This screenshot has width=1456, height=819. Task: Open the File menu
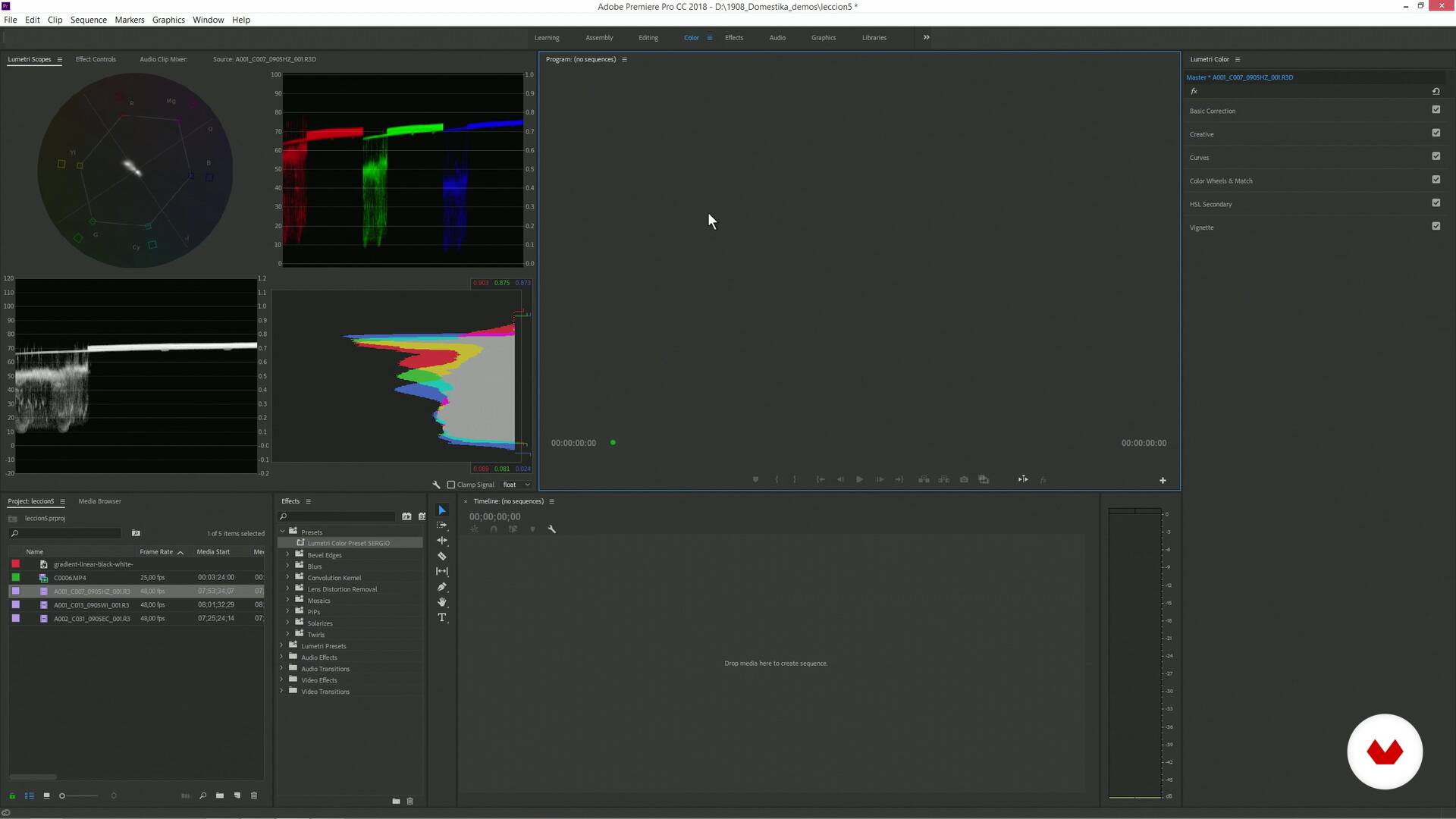tap(11, 20)
